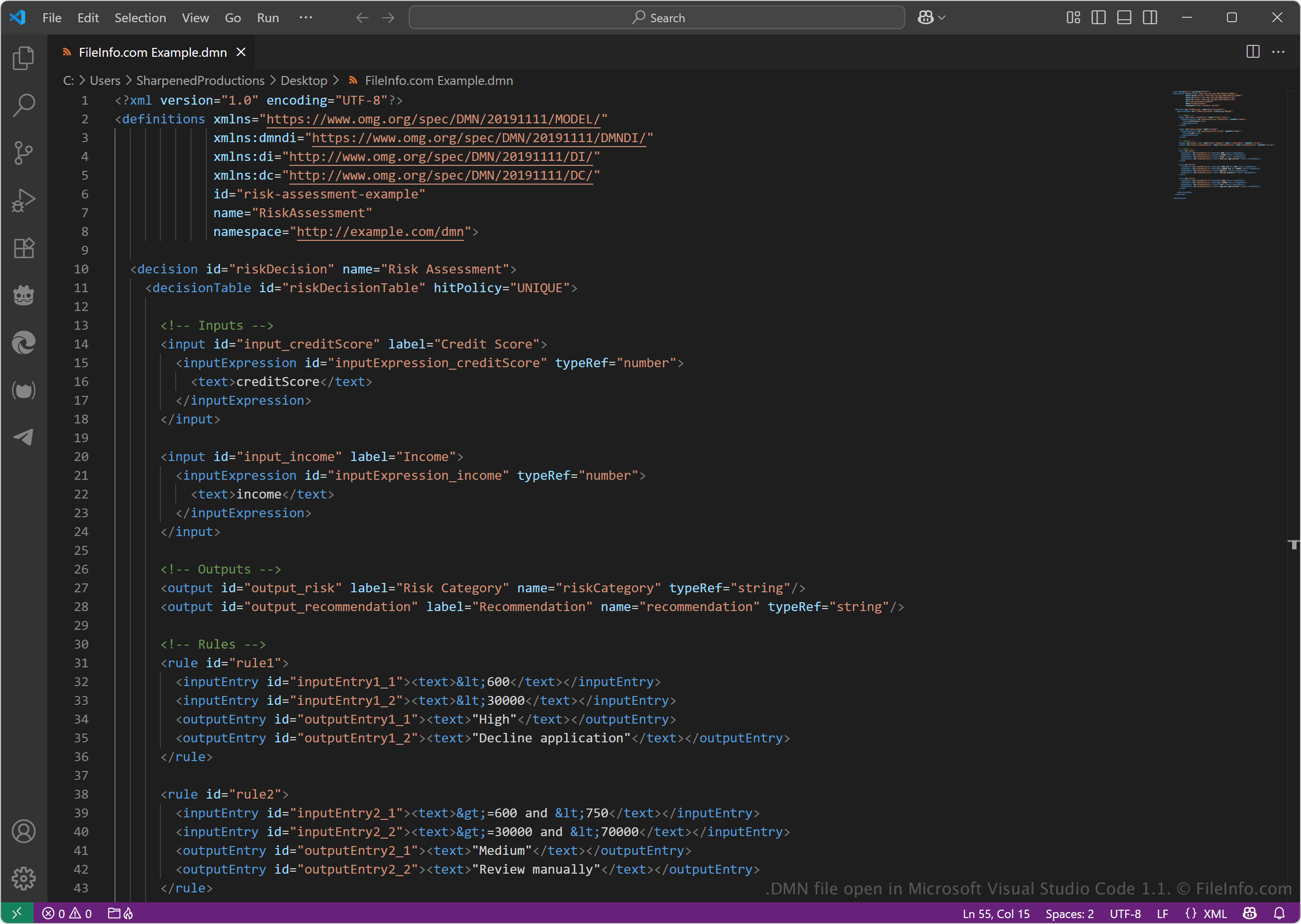
Task: Click the flame icon in the status bar
Action: coord(128,913)
